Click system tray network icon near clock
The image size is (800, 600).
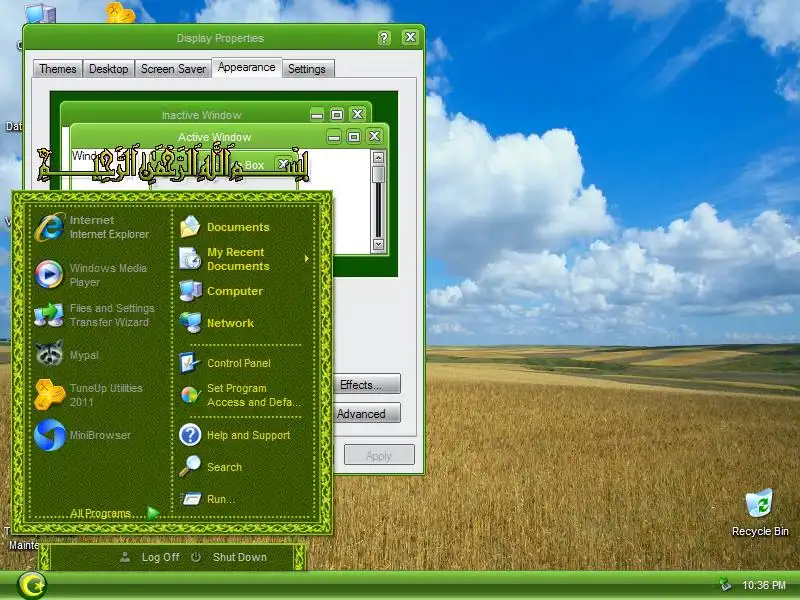click(725, 585)
